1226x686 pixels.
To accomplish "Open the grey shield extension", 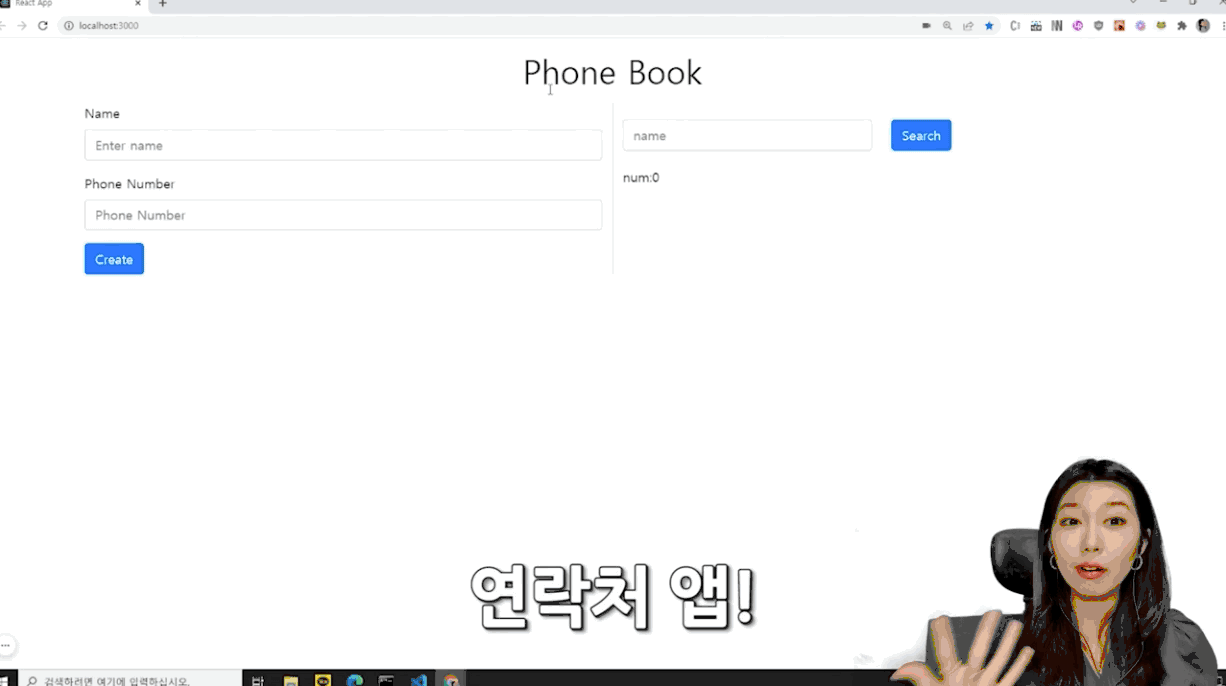I will pos(1099,26).
